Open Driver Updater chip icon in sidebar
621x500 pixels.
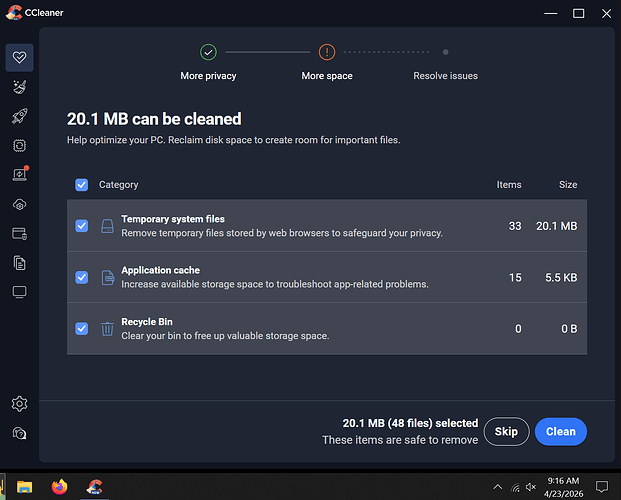[19, 145]
